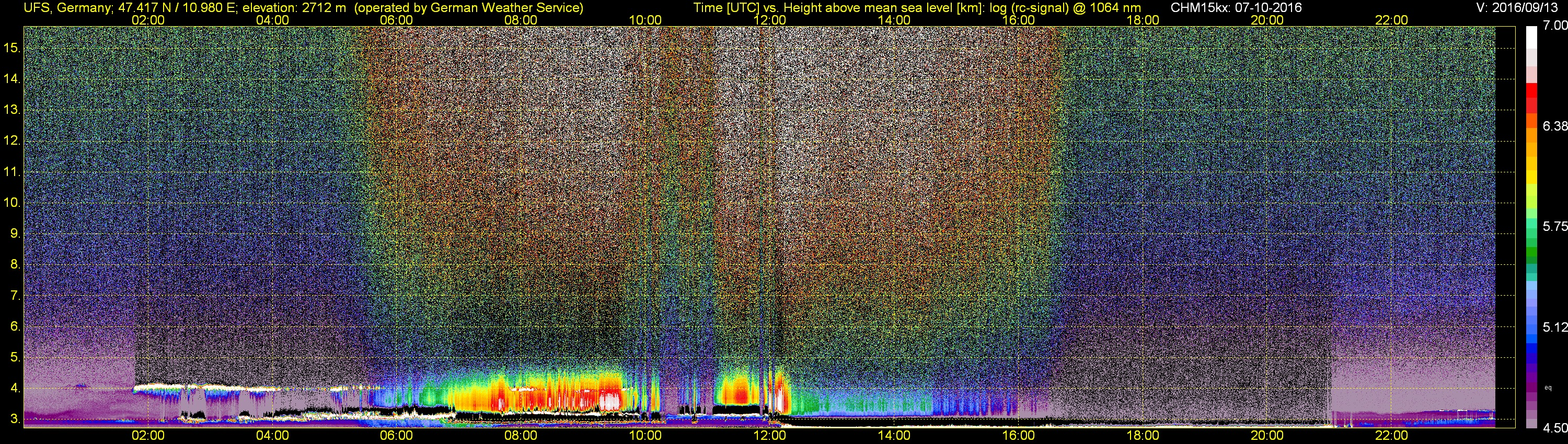
Task: Click "18:00" on the bottom time axis
Action: point(1143,436)
